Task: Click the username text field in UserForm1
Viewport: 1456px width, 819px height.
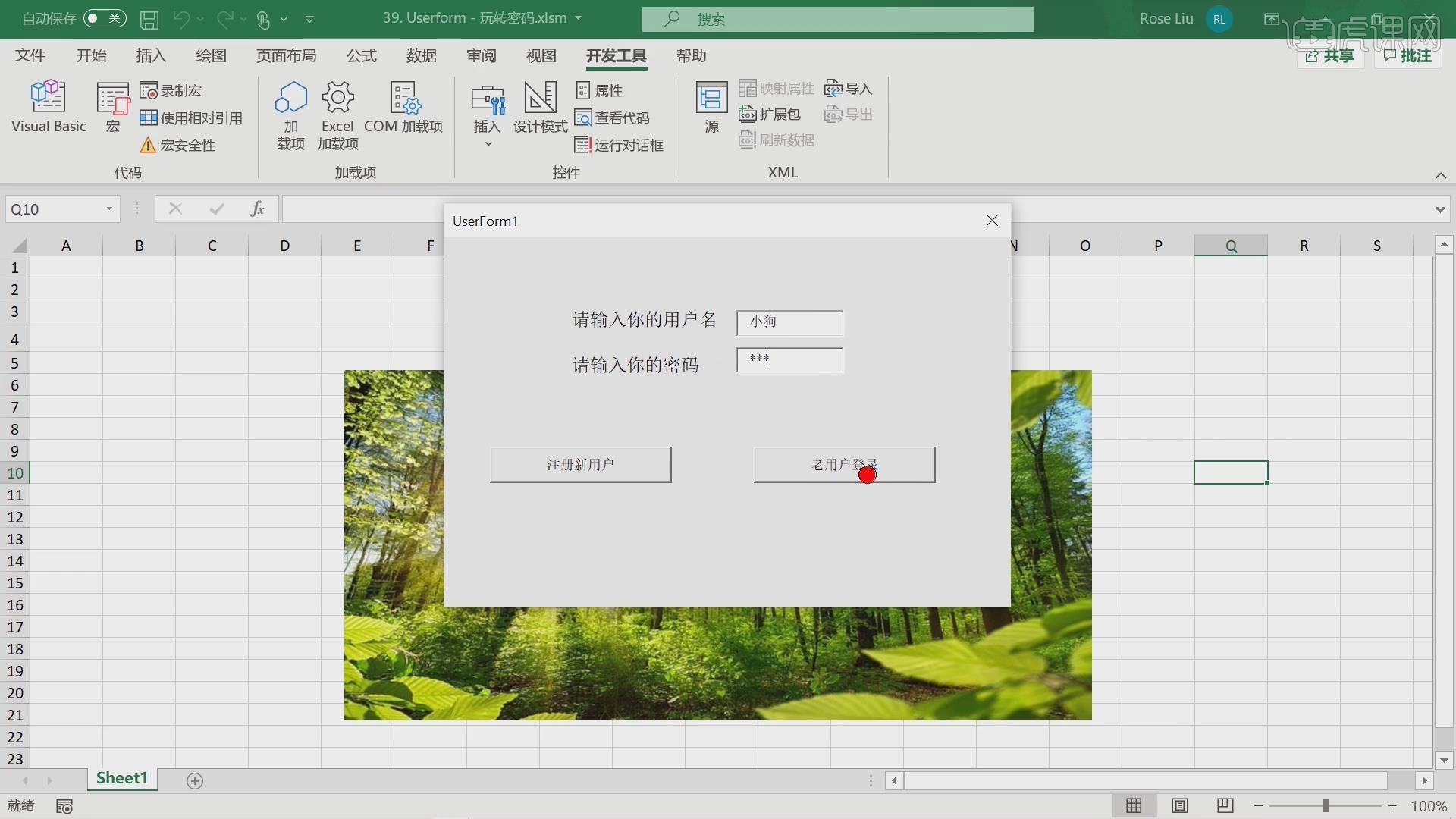Action: [789, 322]
